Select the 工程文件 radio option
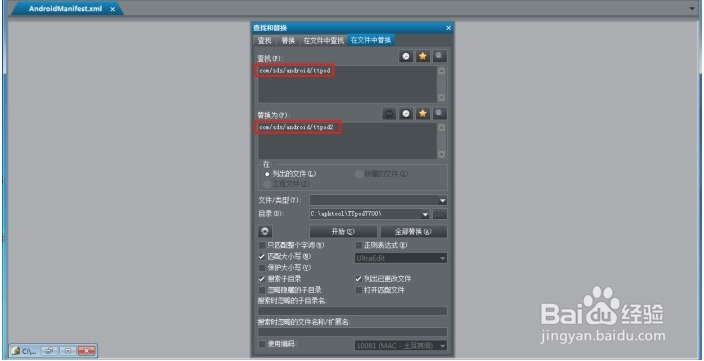Screen dimensions: 704x361 point(267,184)
